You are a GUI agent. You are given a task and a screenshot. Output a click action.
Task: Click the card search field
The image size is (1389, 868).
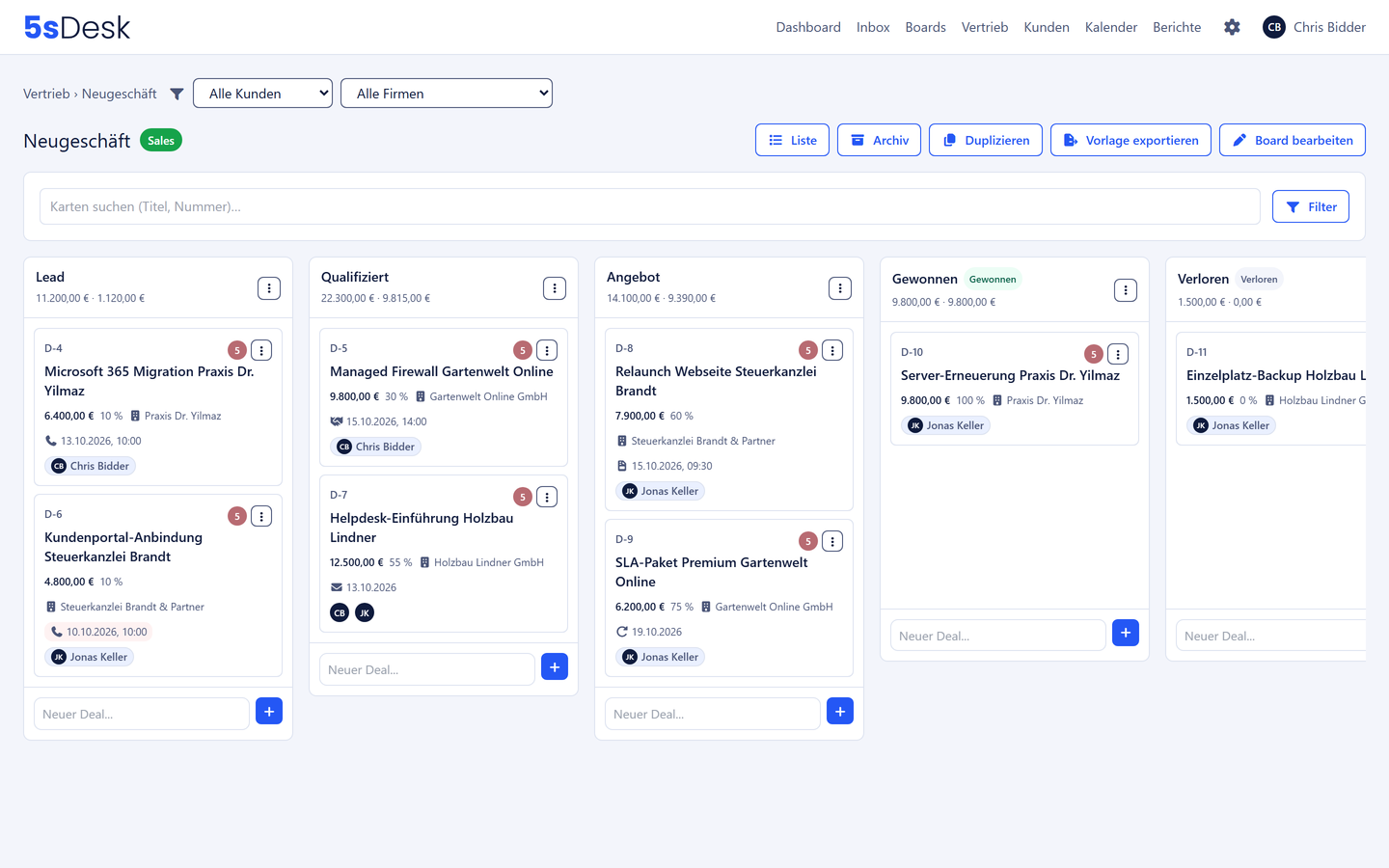point(650,206)
